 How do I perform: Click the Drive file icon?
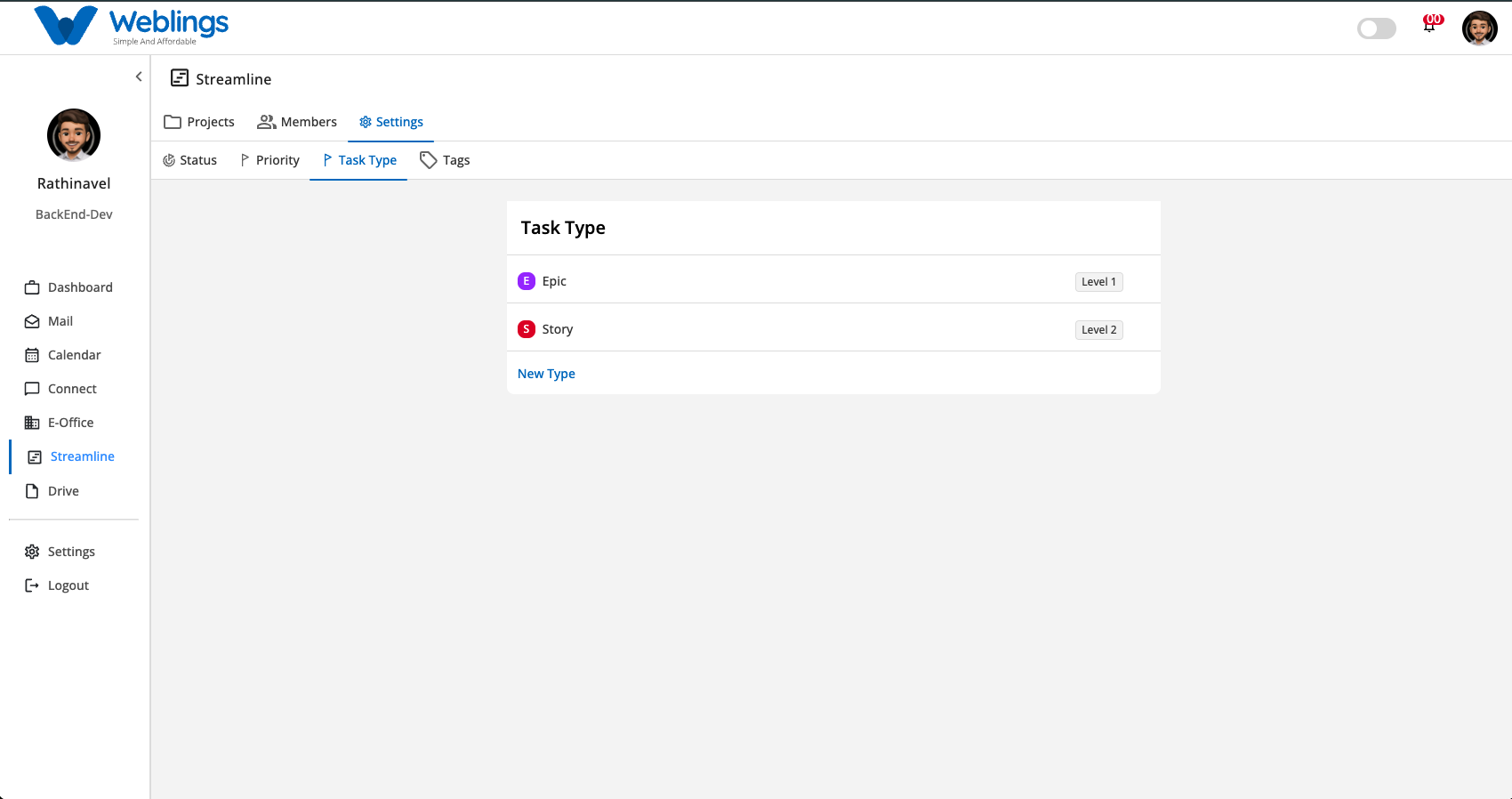pyautogui.click(x=32, y=491)
